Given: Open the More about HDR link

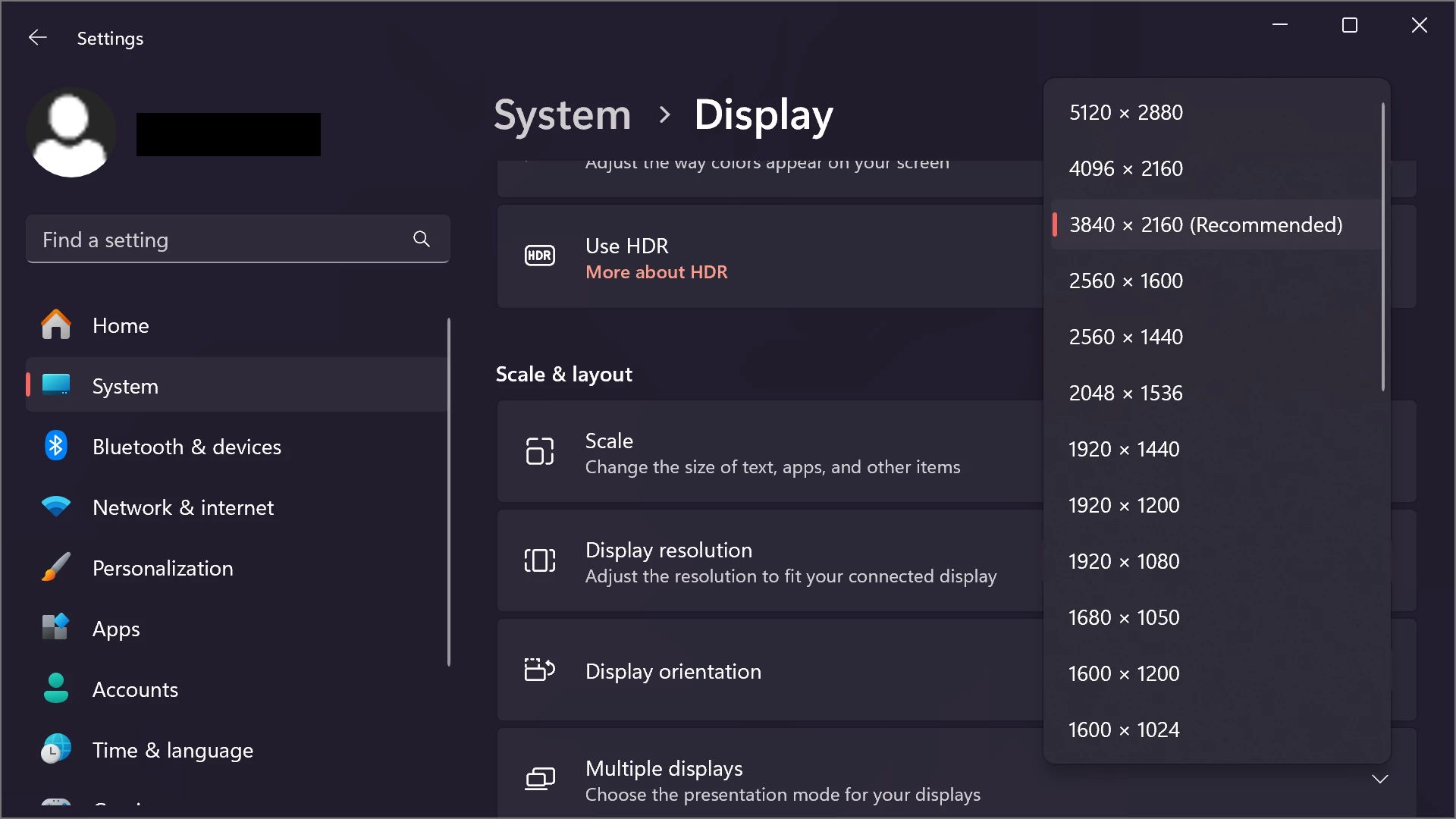Looking at the screenshot, I should pyautogui.click(x=656, y=272).
